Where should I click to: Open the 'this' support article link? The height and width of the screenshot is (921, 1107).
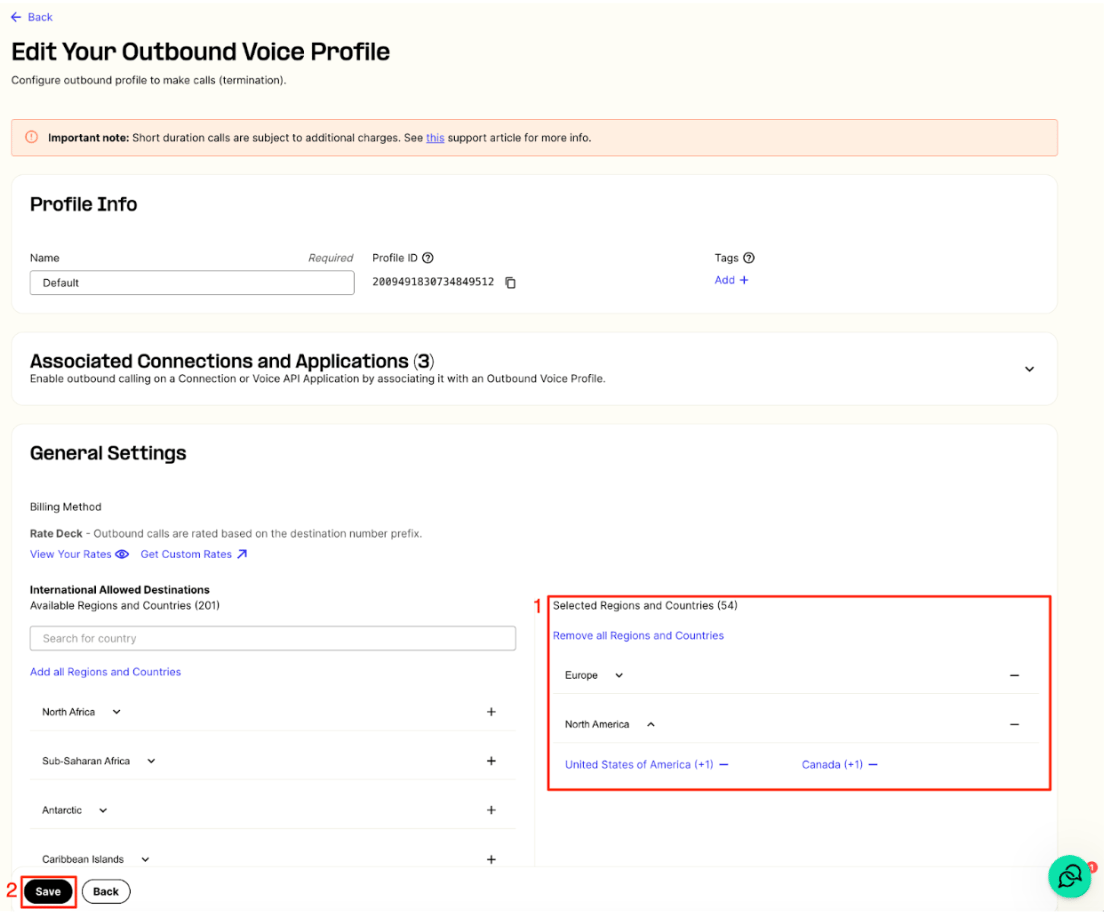(x=435, y=138)
